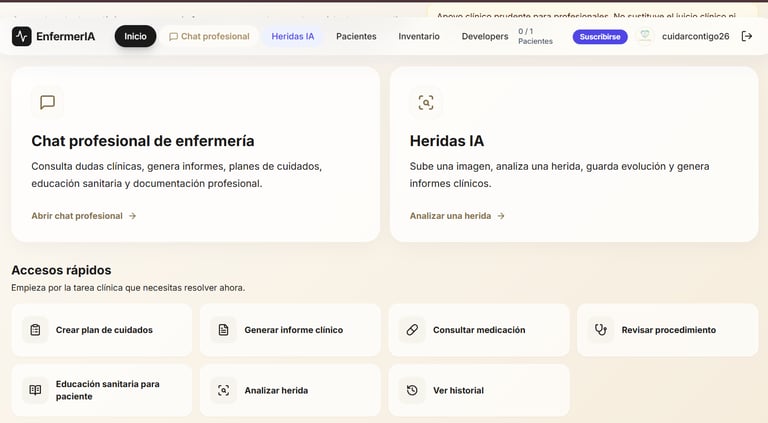Screen dimensions: 768x423
Task: Click the stethoscope icon for procedure
Action: point(600,330)
